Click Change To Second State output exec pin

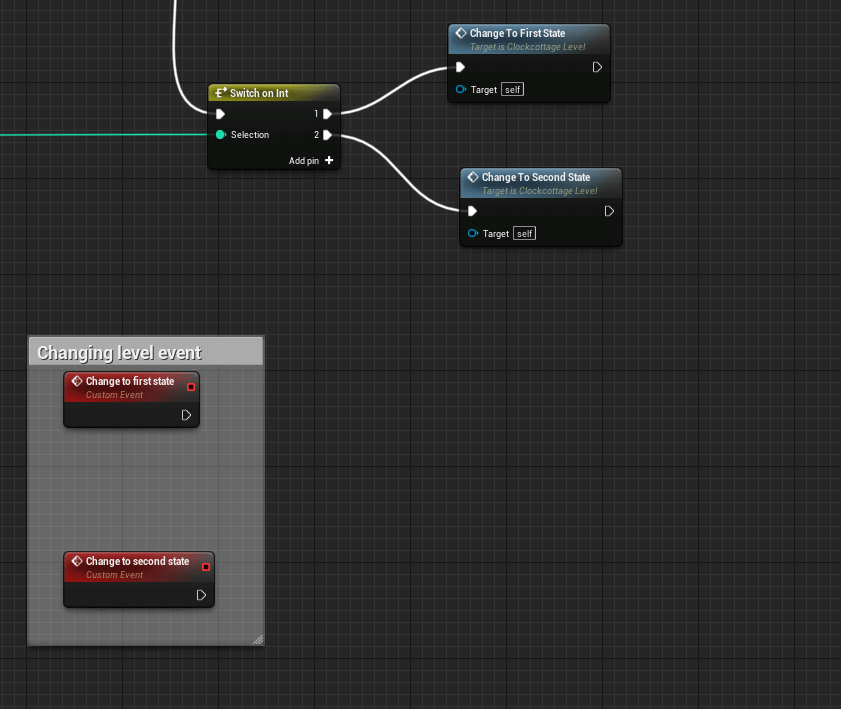click(x=609, y=211)
